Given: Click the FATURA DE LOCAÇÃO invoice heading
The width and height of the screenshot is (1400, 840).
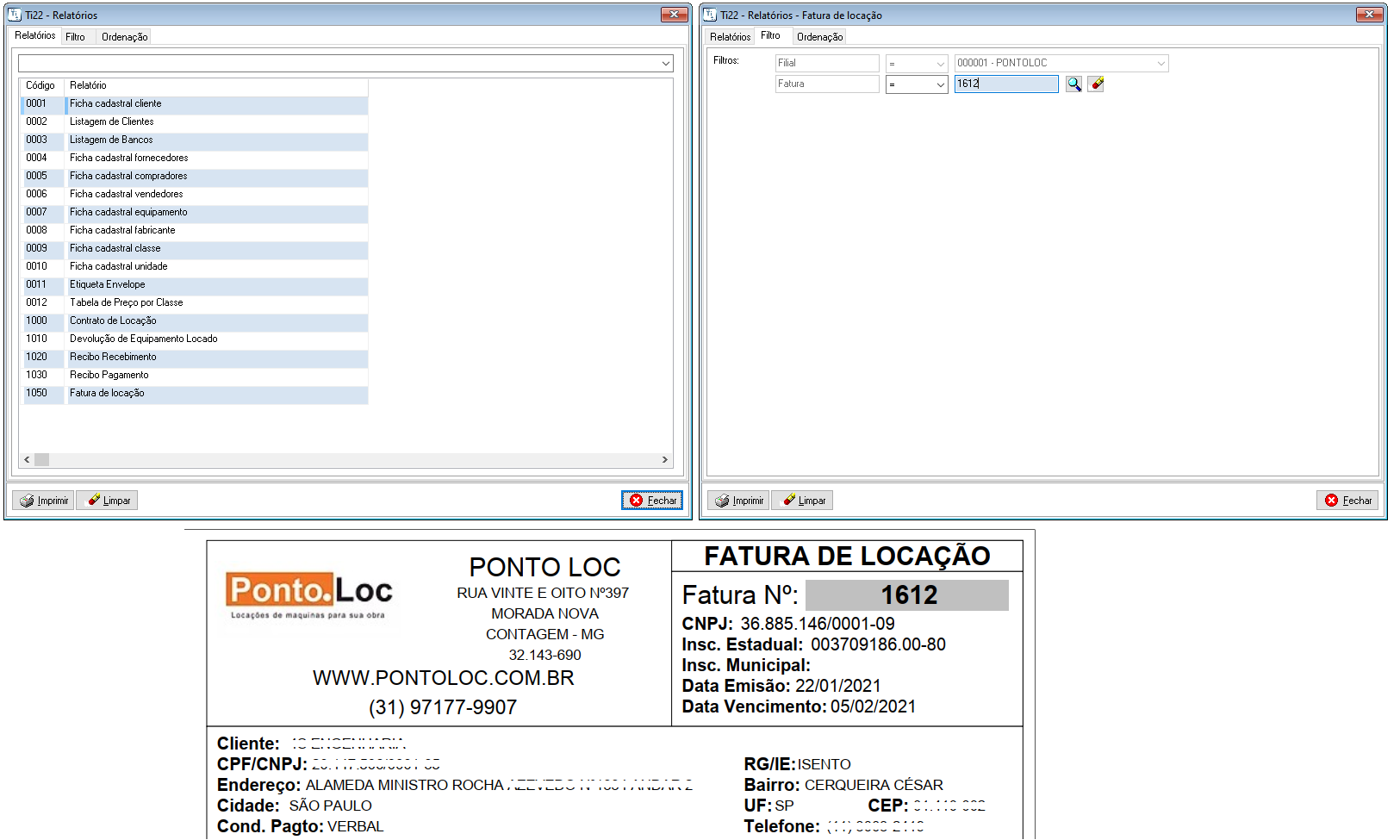Looking at the screenshot, I should point(847,557).
